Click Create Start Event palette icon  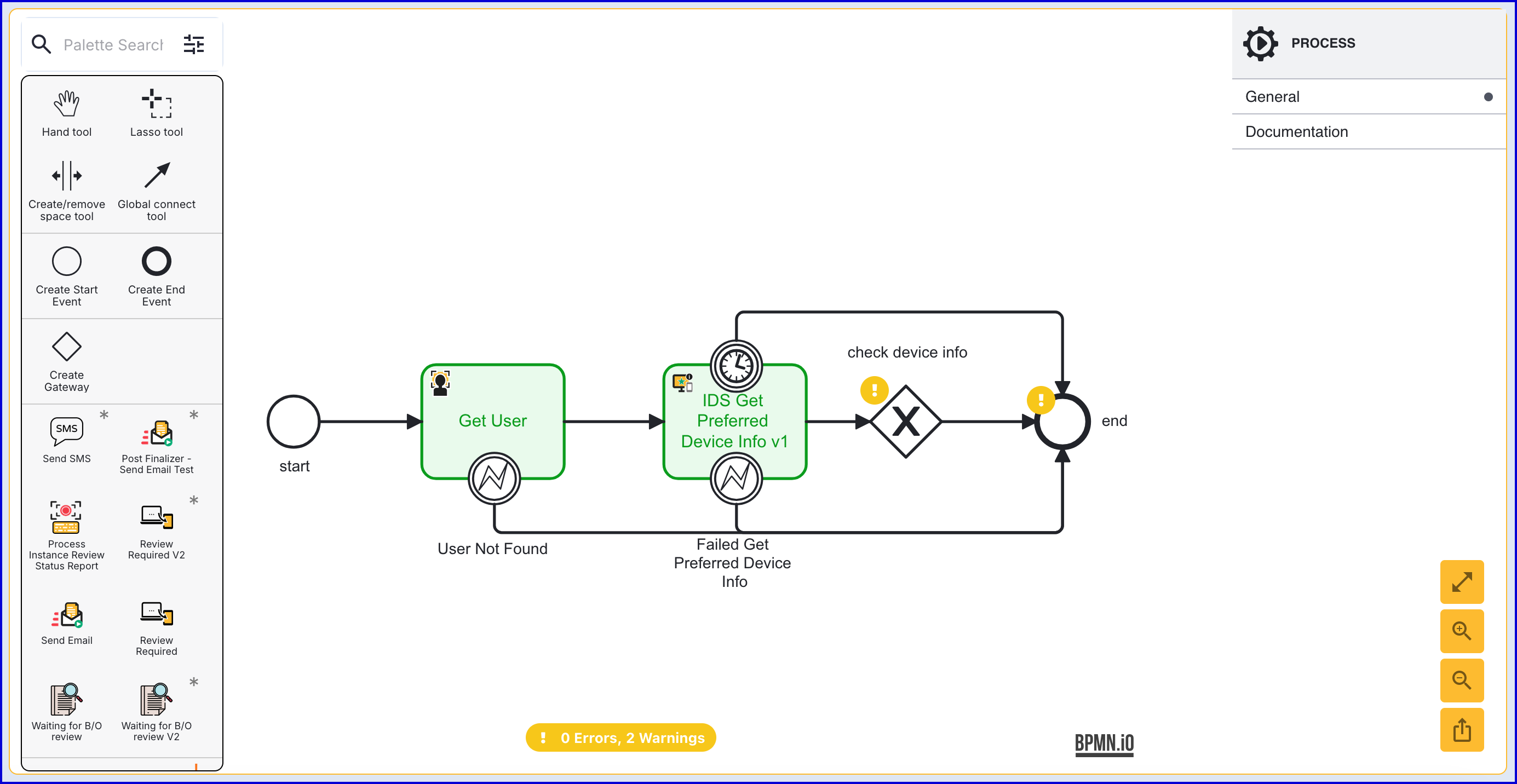click(67, 261)
